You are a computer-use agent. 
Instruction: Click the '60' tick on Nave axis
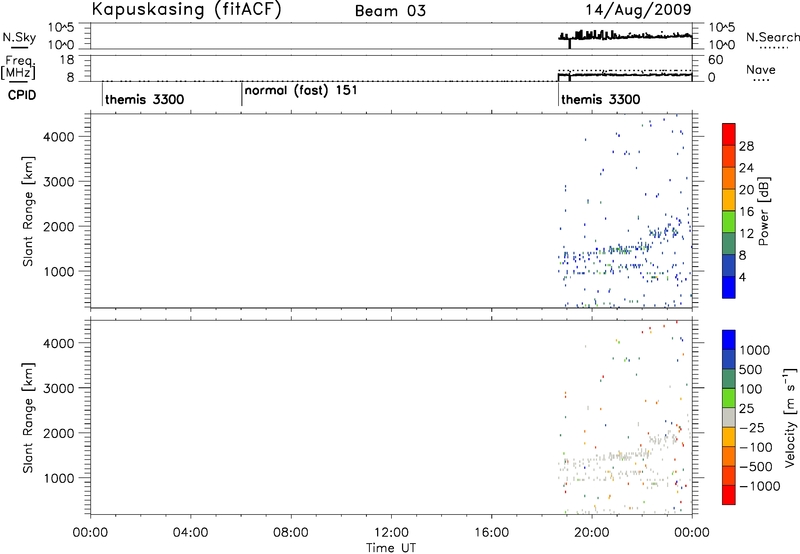coord(715,60)
